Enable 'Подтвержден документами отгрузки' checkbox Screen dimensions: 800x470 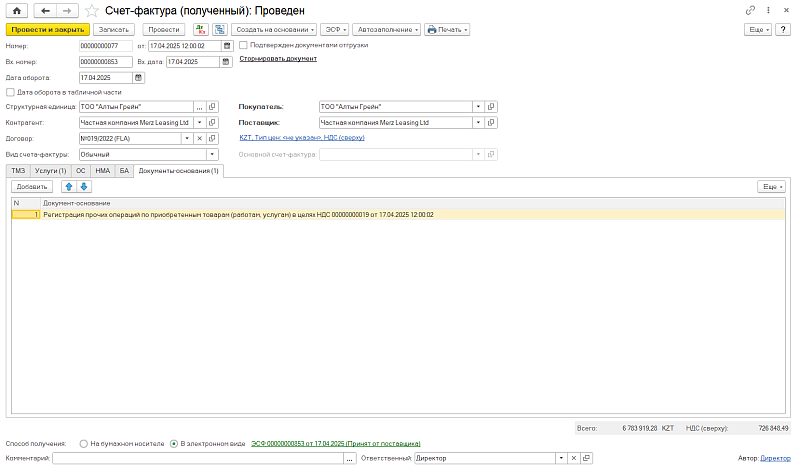pos(243,45)
